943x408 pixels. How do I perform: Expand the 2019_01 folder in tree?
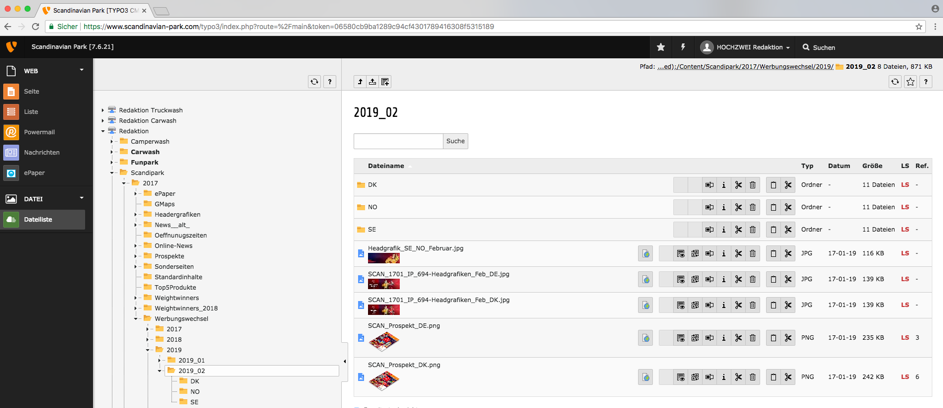(x=160, y=360)
